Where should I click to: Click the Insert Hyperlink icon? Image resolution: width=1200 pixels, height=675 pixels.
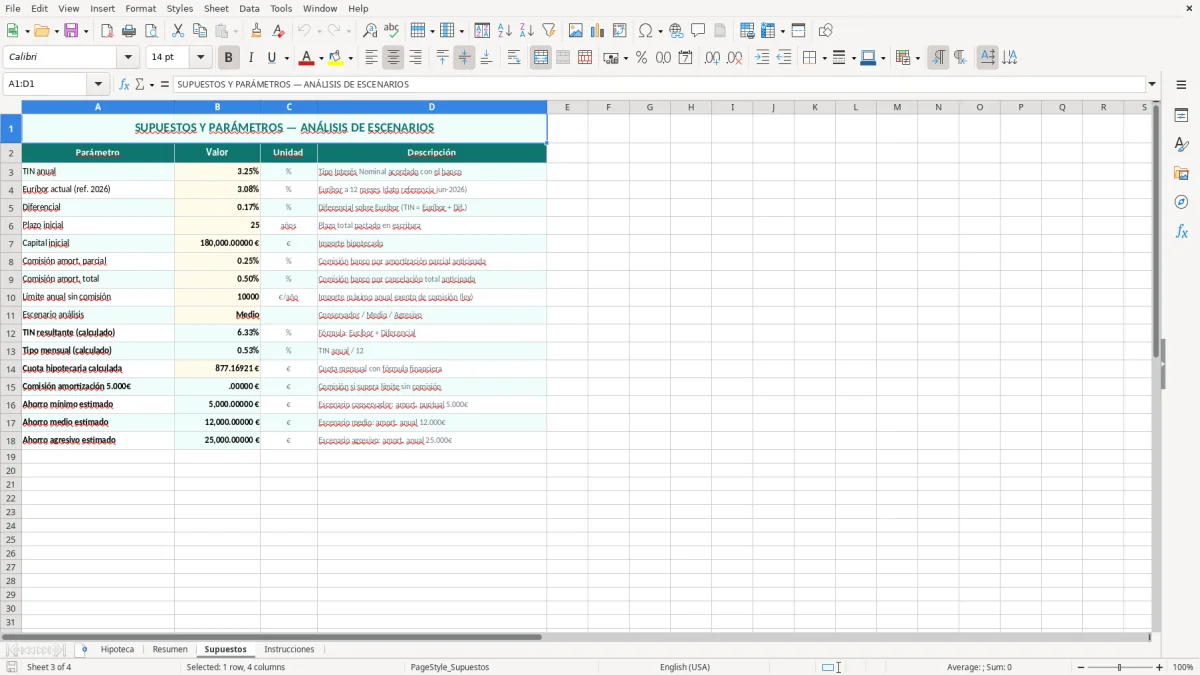[x=677, y=31]
